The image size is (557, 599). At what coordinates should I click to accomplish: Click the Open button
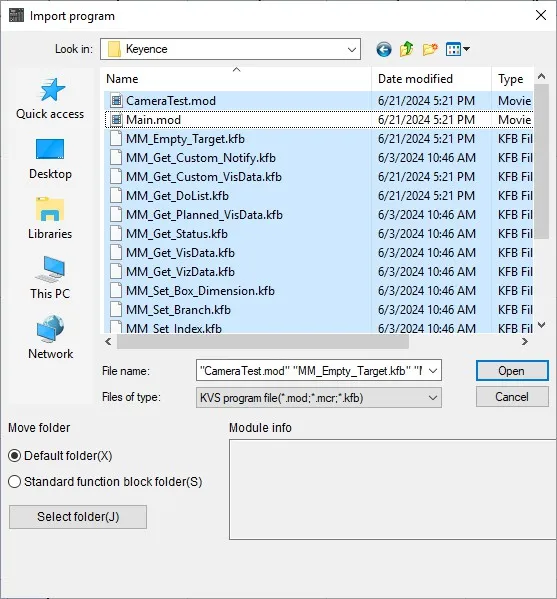tap(512, 371)
